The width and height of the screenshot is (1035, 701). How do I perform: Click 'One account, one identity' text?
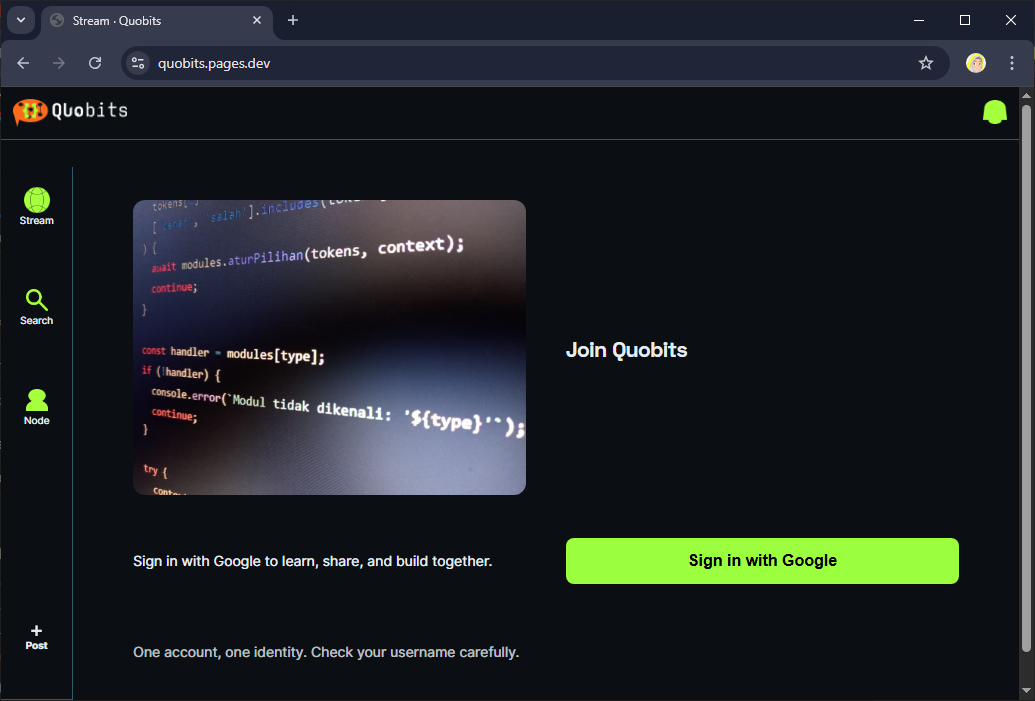click(x=326, y=652)
